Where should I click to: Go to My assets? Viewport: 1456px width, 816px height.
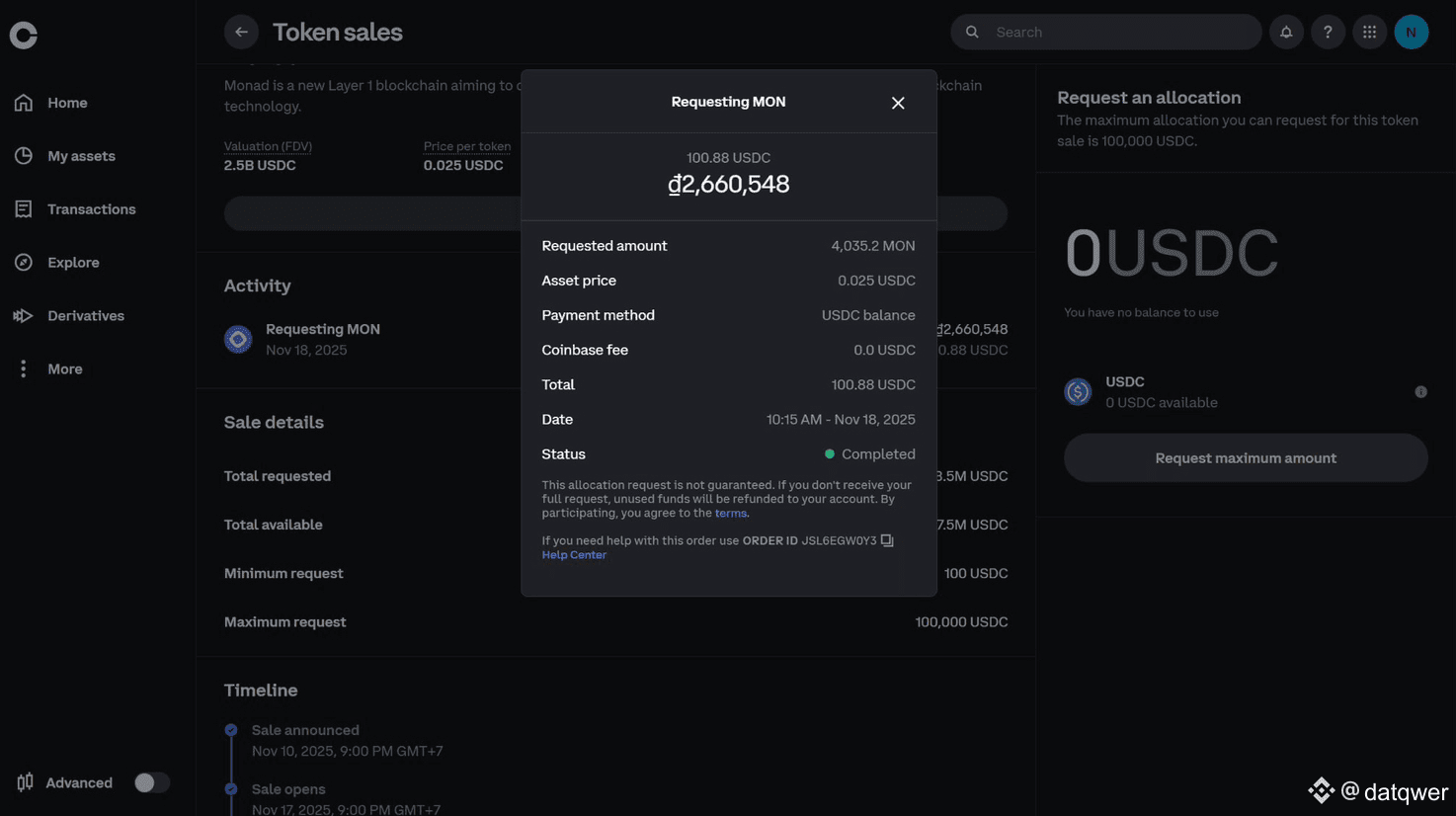coord(80,156)
